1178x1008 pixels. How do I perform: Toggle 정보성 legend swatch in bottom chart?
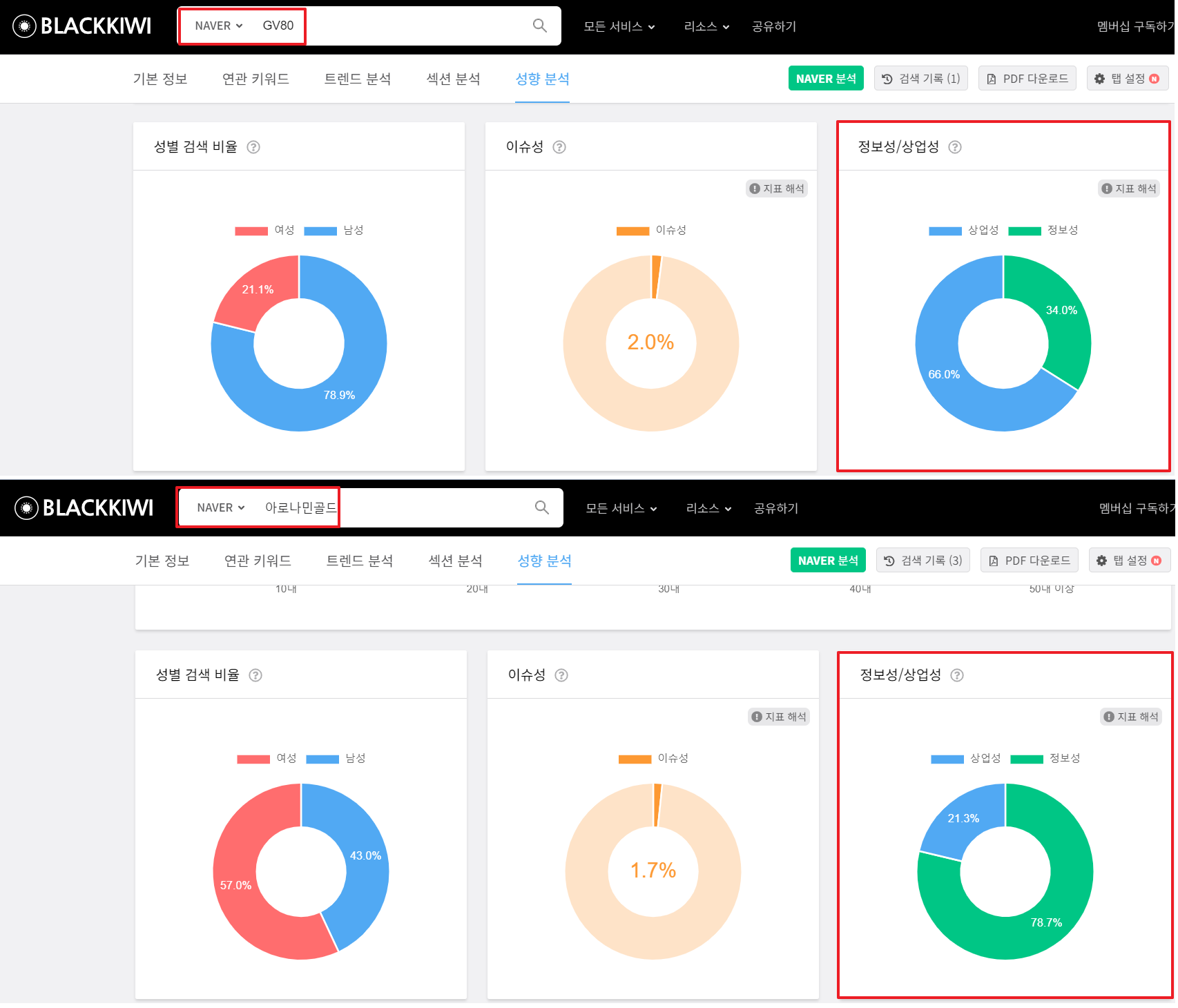point(1027,759)
